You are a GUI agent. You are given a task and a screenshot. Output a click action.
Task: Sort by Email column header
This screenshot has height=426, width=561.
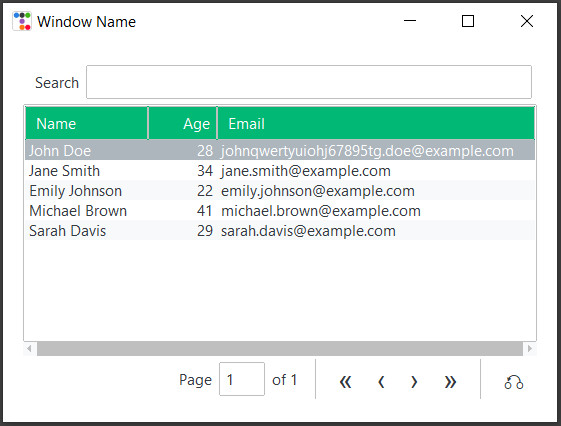click(376, 123)
